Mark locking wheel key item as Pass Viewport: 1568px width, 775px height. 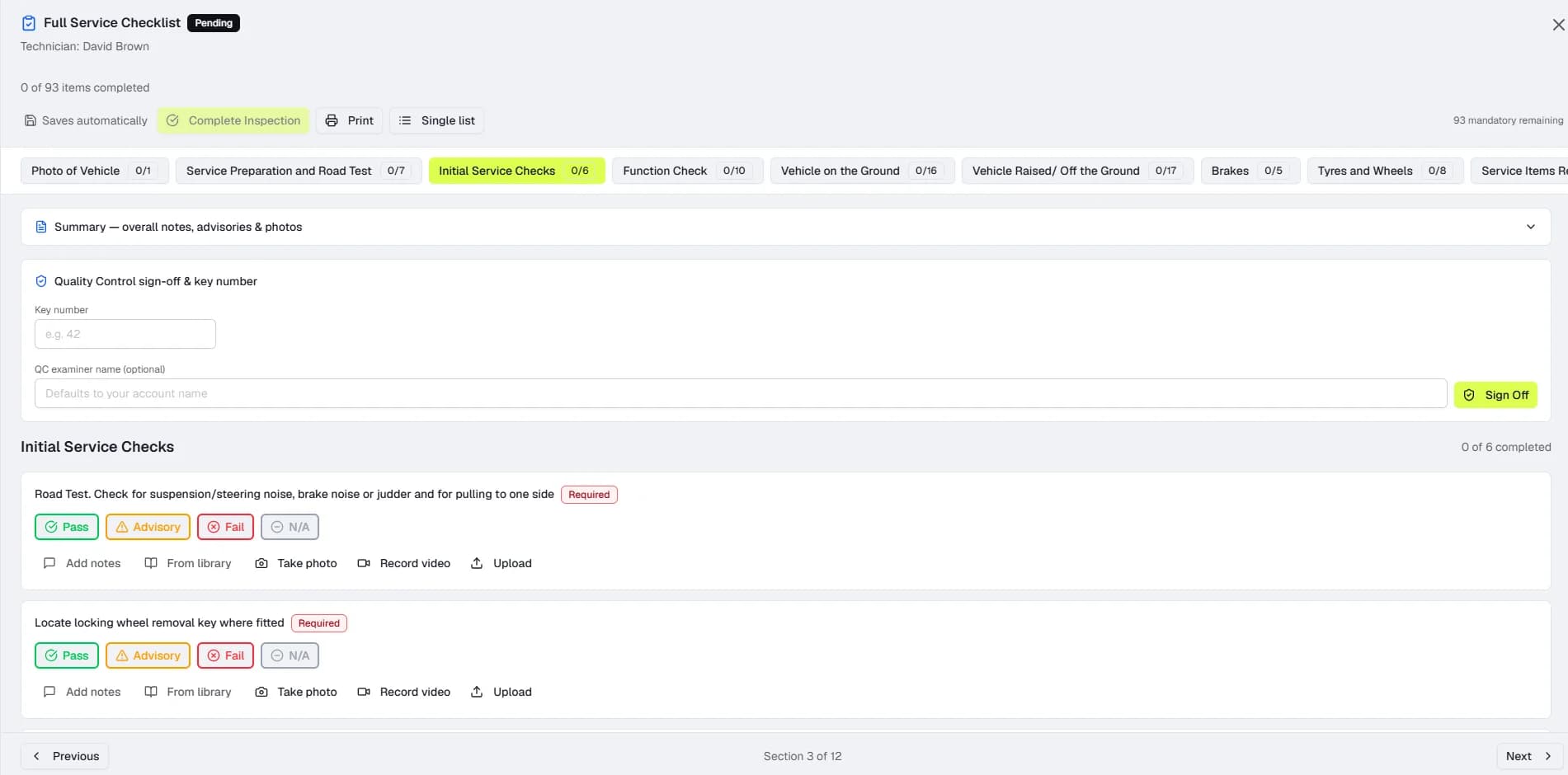tap(67, 655)
